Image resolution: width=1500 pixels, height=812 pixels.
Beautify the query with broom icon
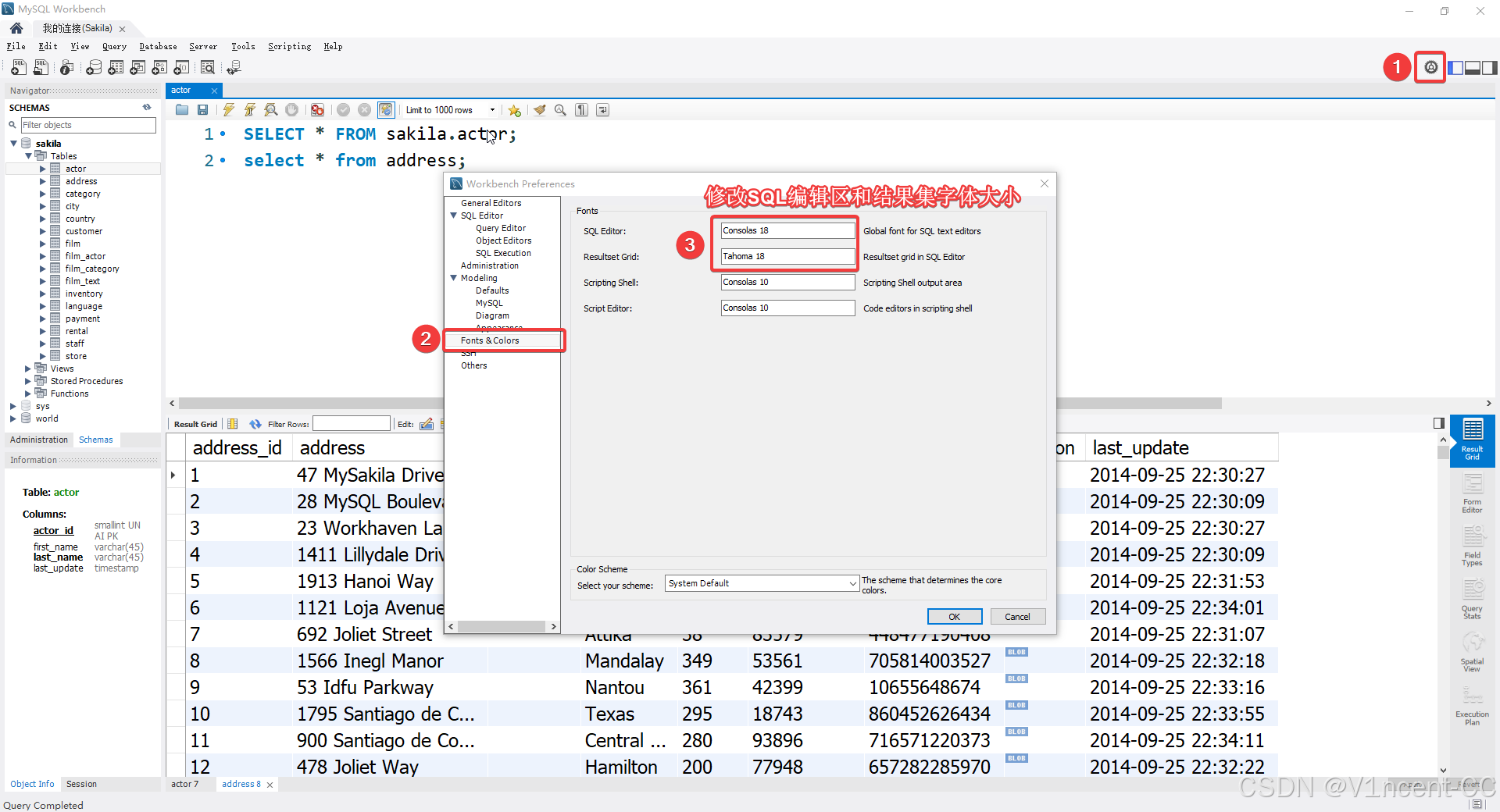[x=539, y=110]
